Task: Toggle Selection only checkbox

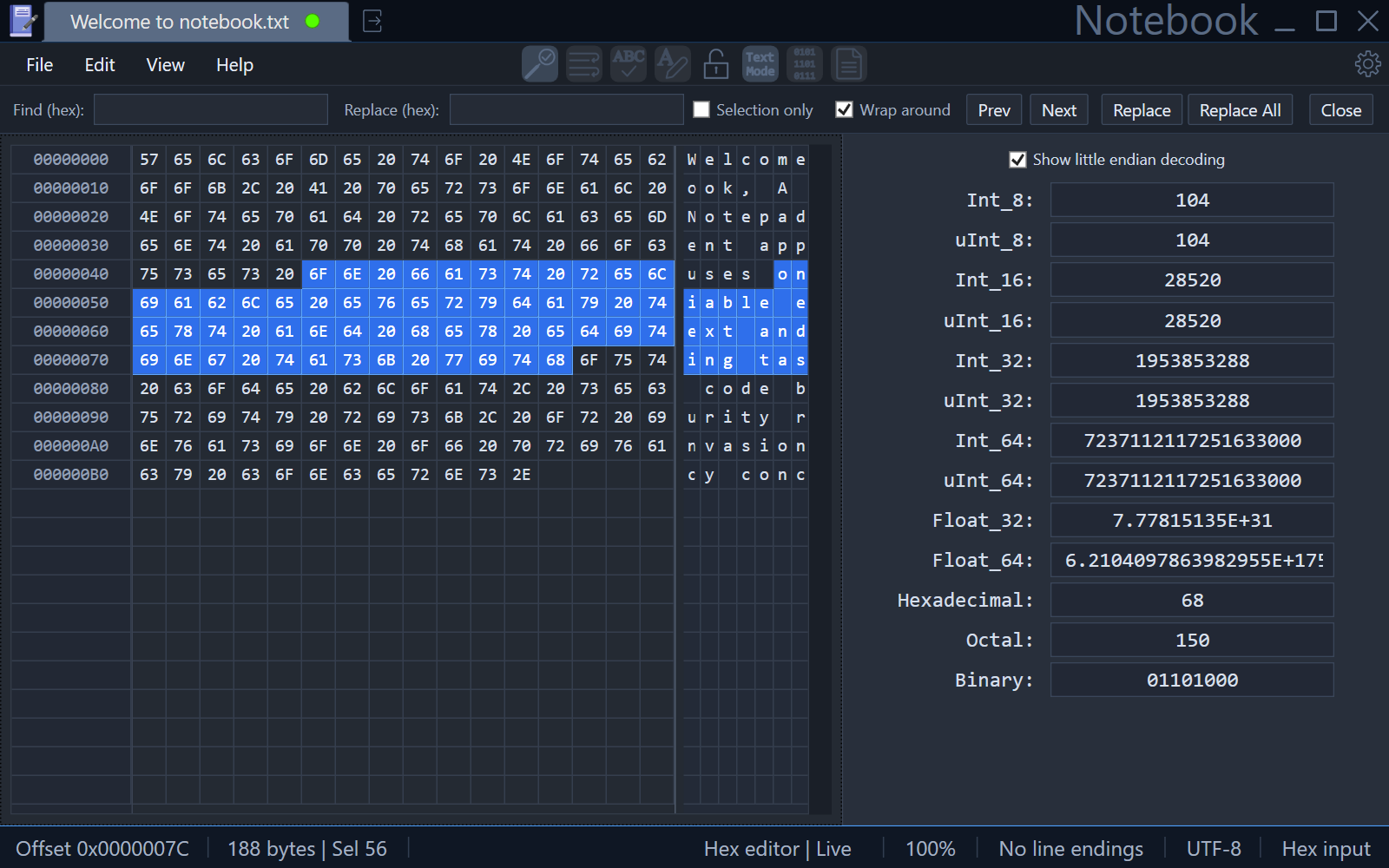Action: tap(701, 109)
